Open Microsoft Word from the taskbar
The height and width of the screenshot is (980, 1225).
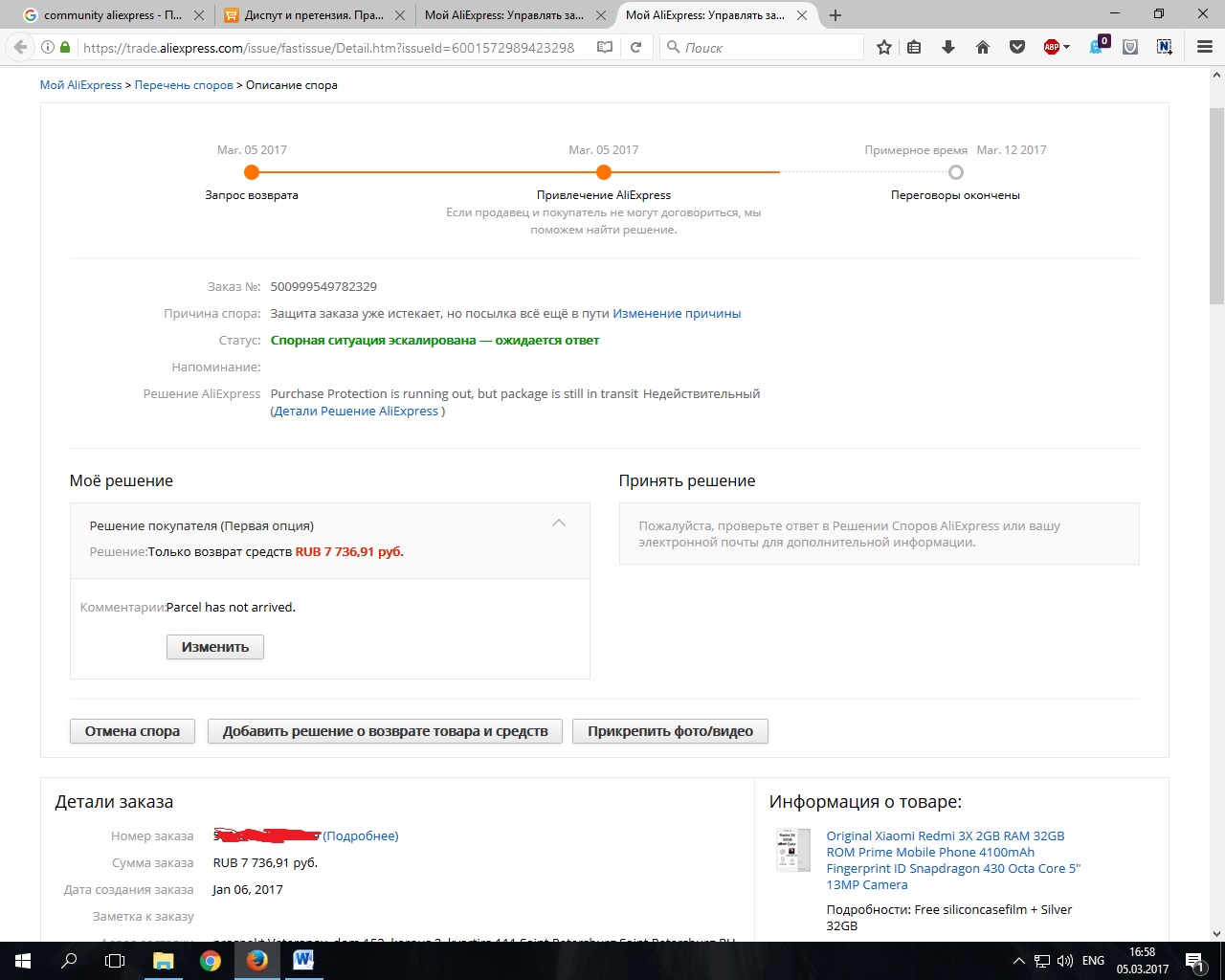(304, 961)
